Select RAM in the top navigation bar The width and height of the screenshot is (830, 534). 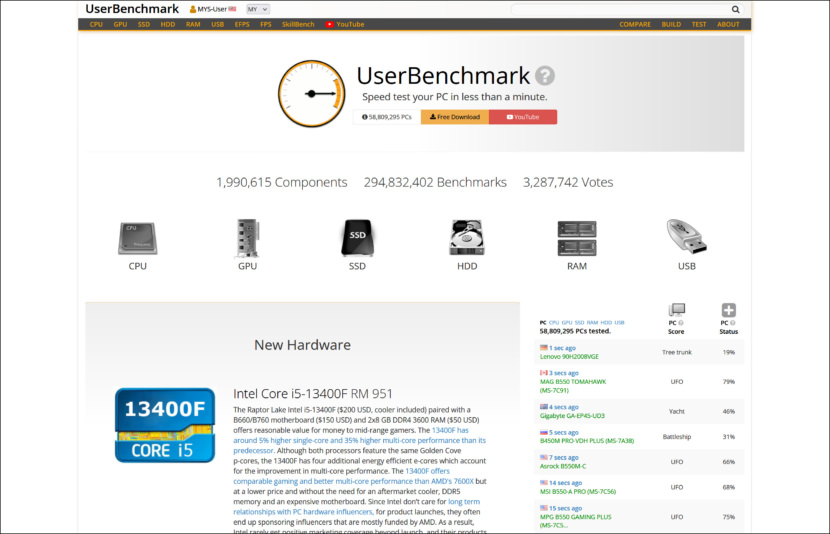pos(193,24)
